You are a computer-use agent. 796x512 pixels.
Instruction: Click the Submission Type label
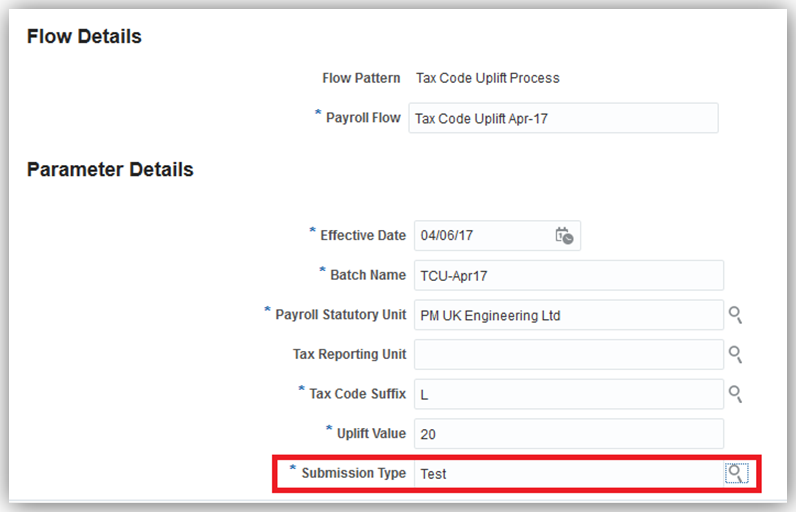point(353,473)
